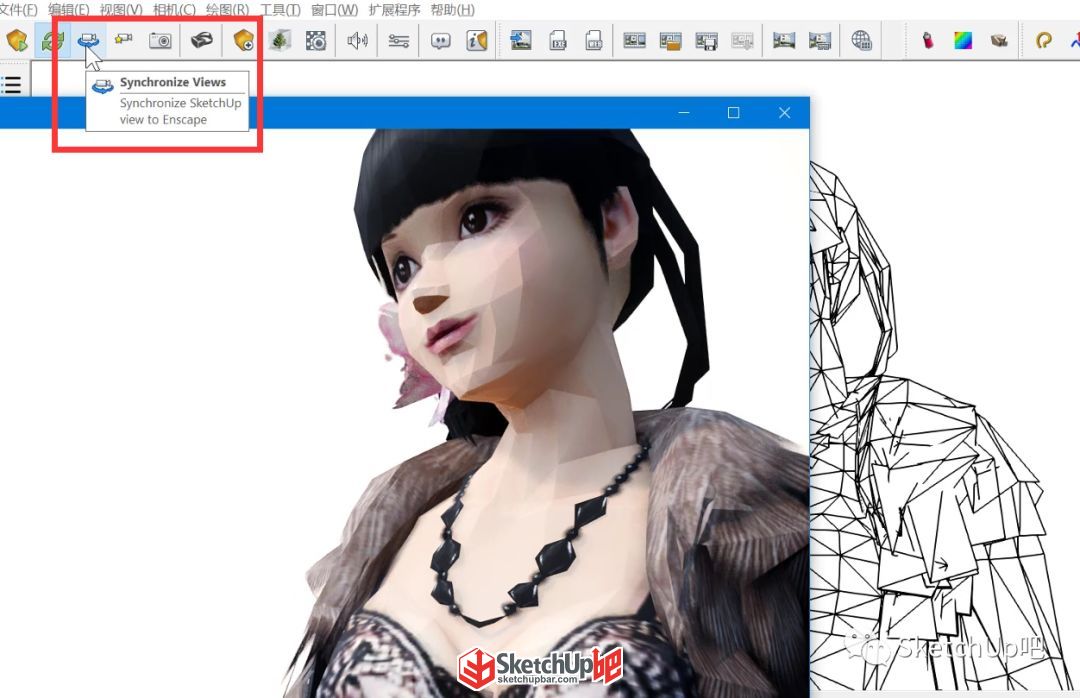This screenshot has width=1080, height=698.
Task: Start Enscape from the toolbar
Action: coord(17,40)
